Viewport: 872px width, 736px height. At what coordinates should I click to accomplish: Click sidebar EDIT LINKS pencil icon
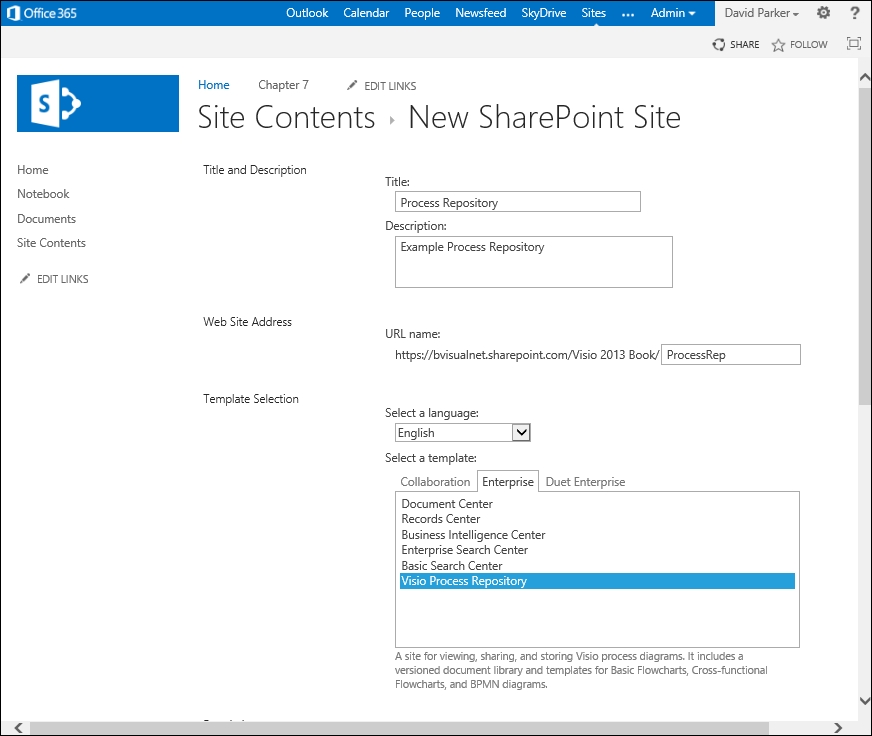[x=25, y=279]
